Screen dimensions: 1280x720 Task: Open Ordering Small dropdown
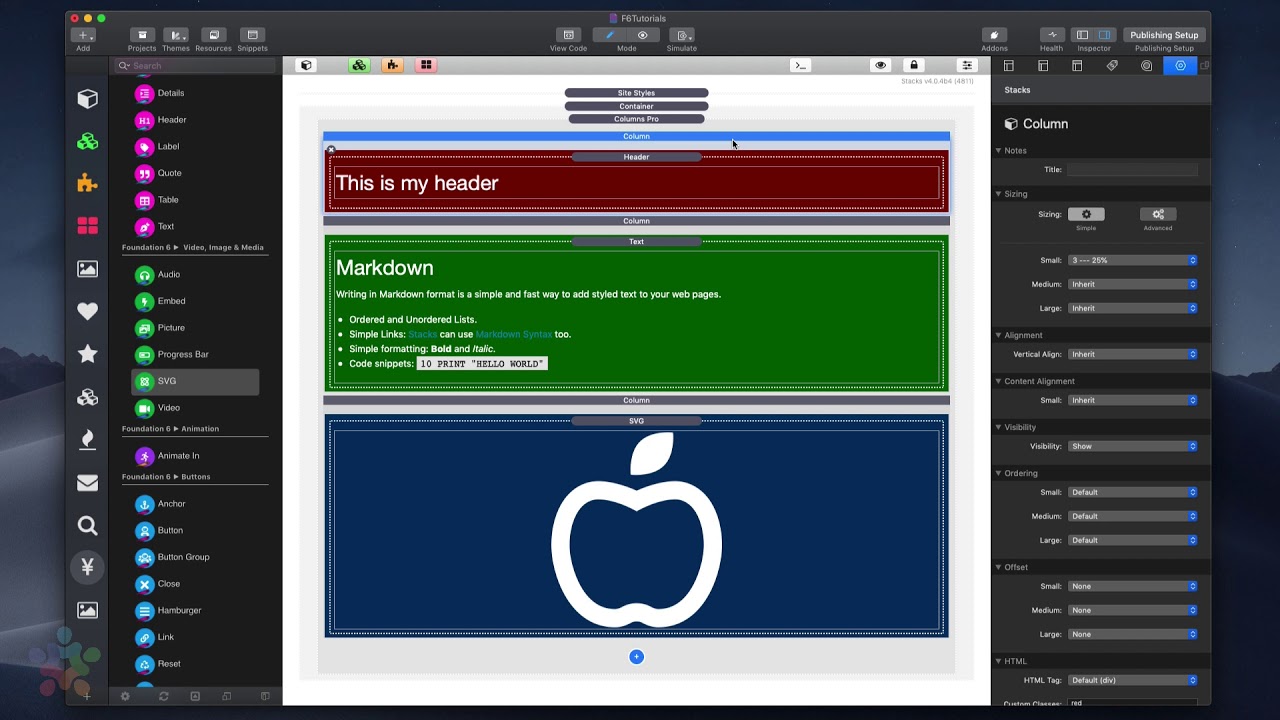click(x=1132, y=492)
